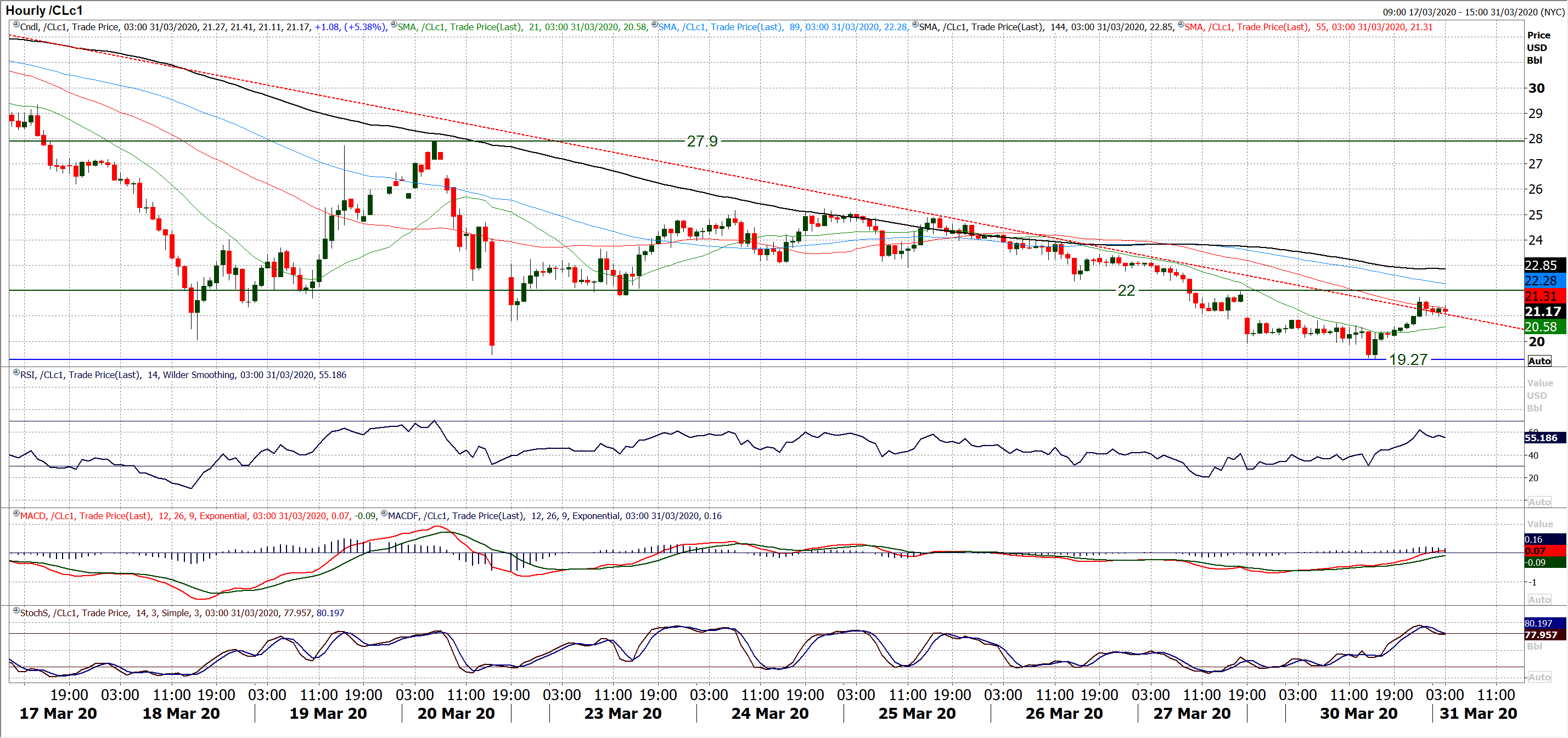Click the 25 price axis label
Screen dimensions: 1568x738
1536,215
